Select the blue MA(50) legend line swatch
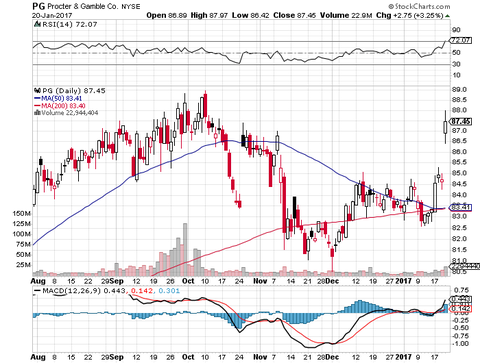The width and height of the screenshot is (480, 363). tap(37, 99)
